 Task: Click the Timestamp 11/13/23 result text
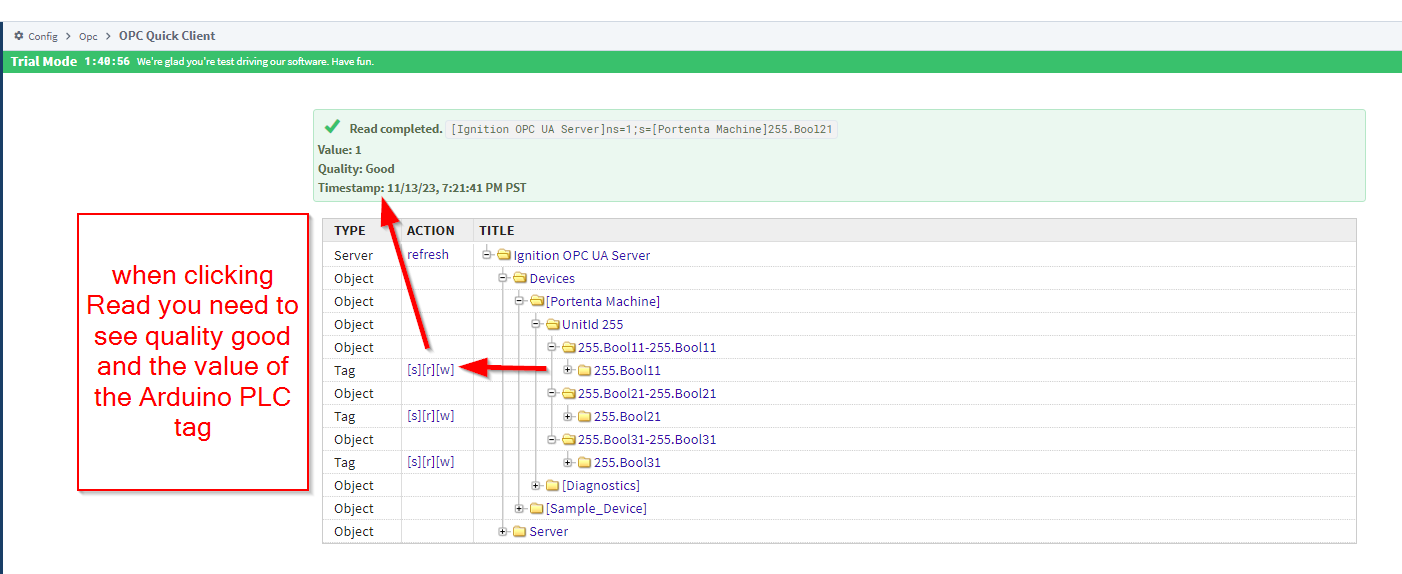click(422, 188)
